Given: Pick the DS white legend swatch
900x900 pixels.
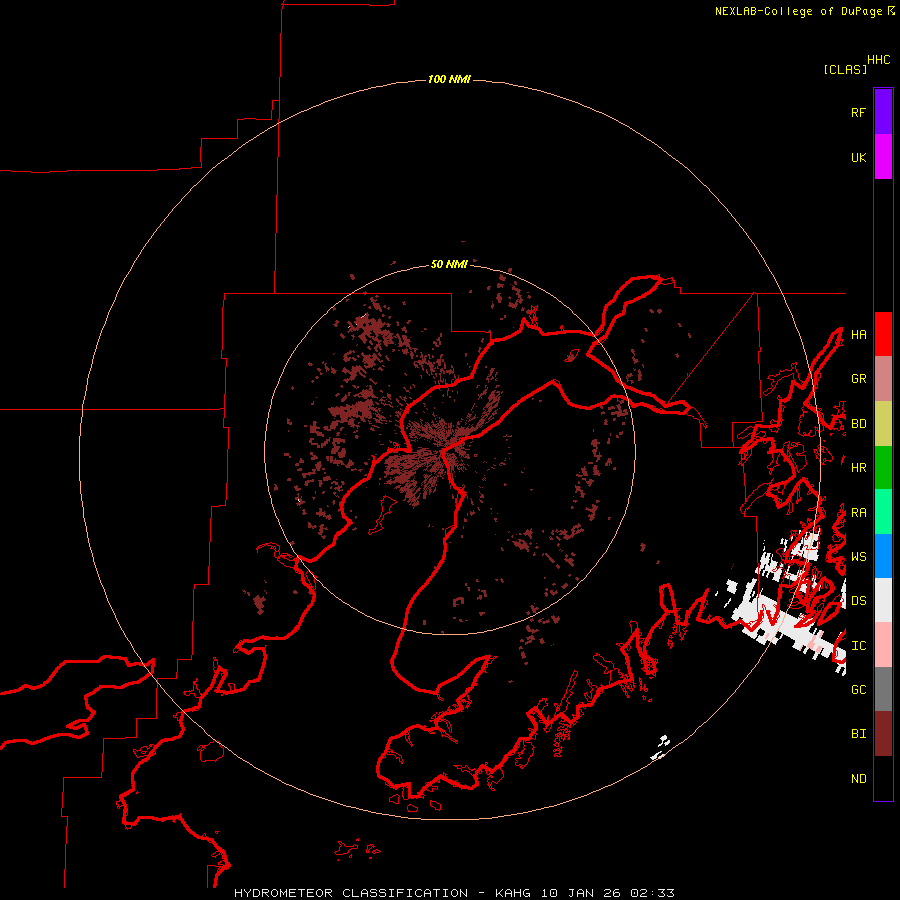Looking at the screenshot, I should tap(883, 600).
